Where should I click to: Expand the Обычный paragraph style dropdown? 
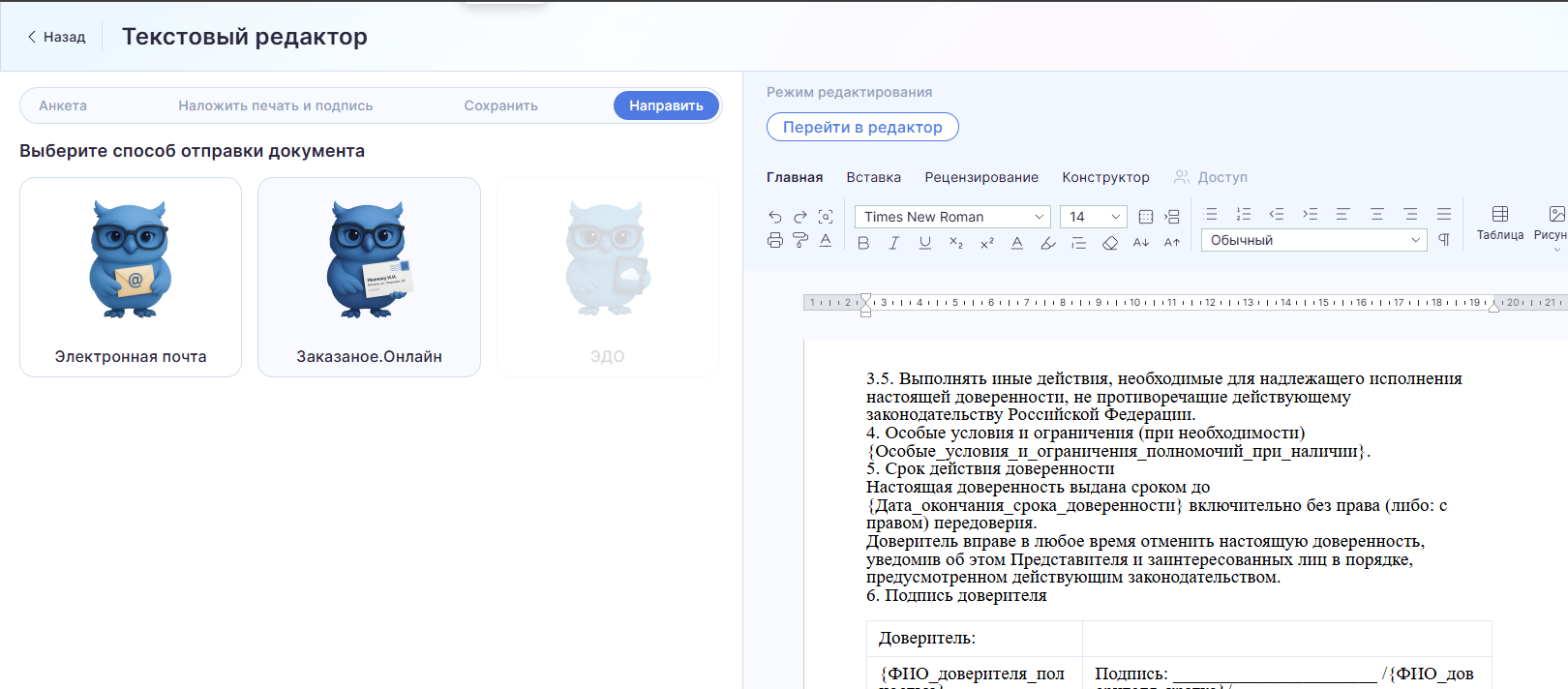[1313, 240]
